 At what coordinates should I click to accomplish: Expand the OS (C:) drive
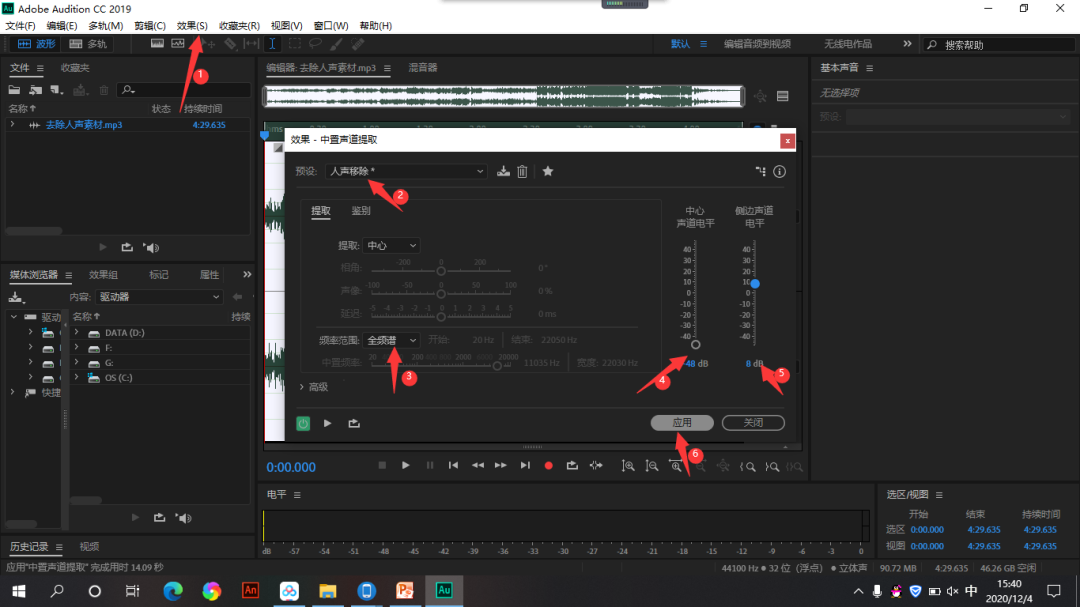[76, 378]
